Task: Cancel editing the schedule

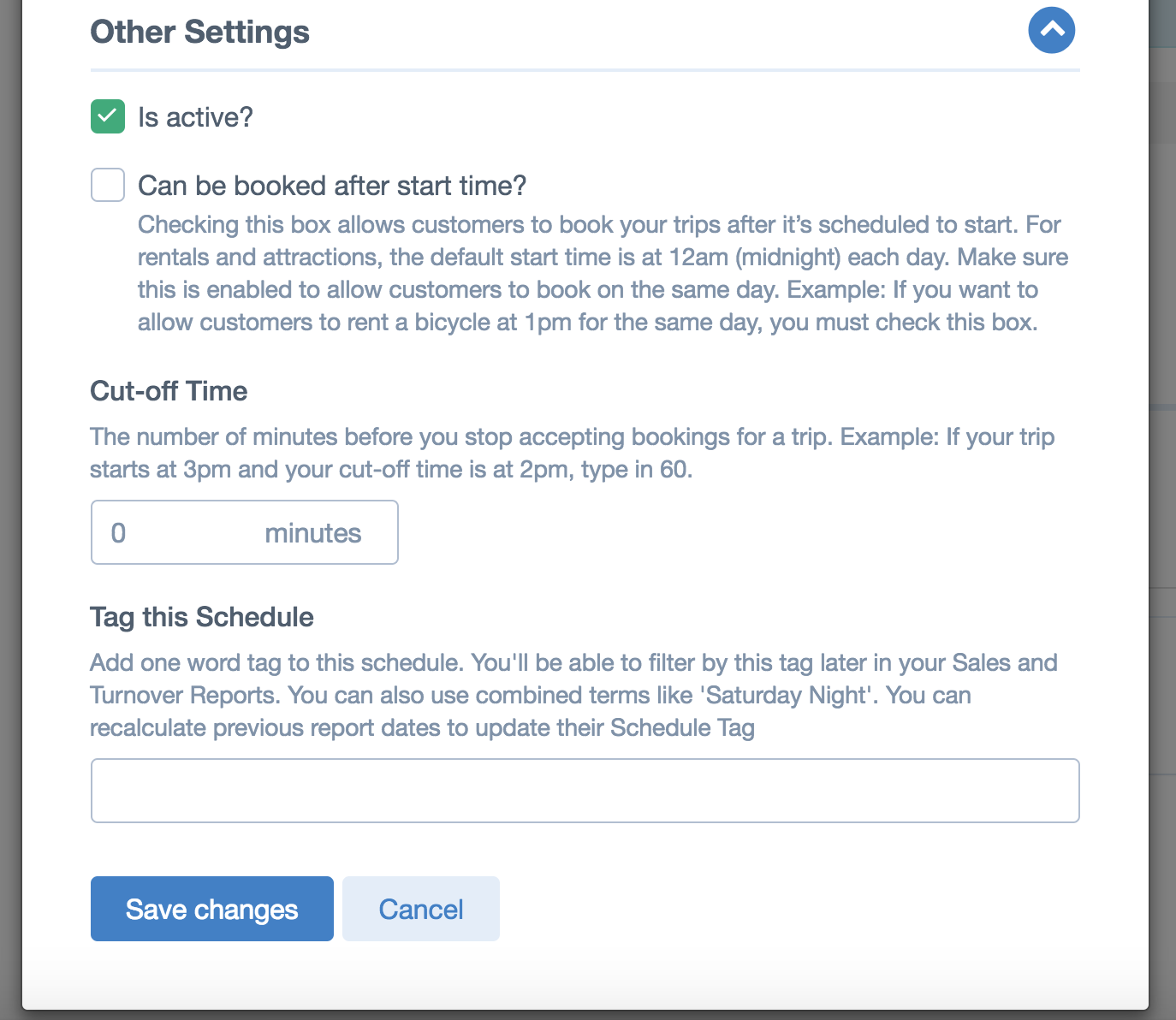Action: 421,909
